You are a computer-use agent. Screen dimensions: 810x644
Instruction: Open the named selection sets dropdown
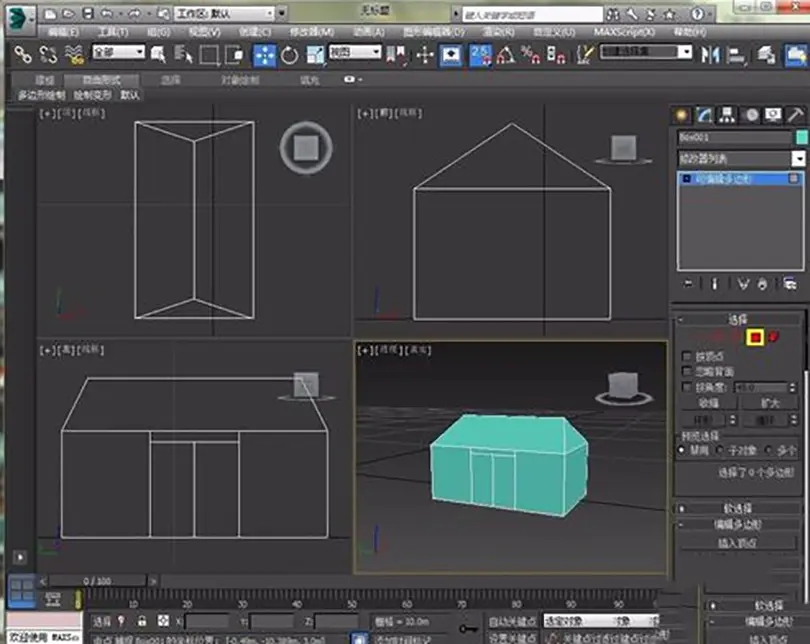(x=646, y=52)
